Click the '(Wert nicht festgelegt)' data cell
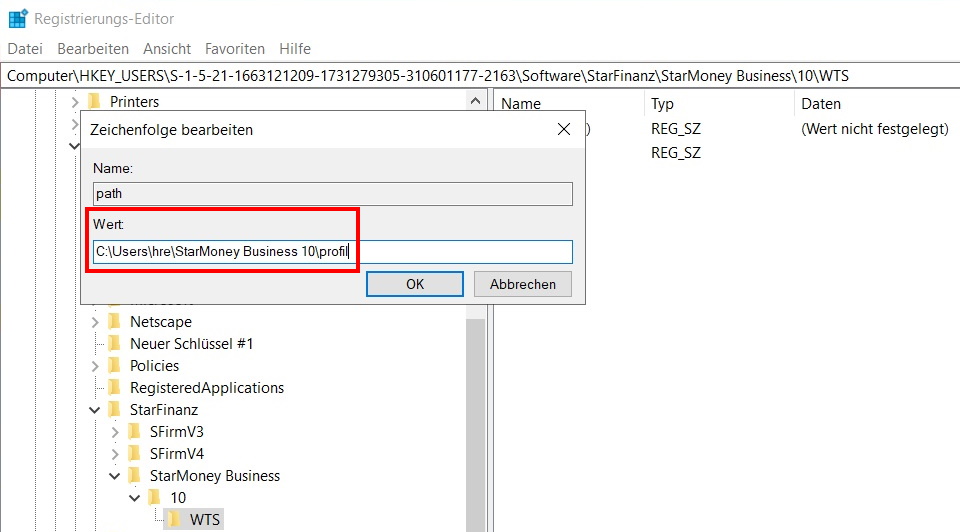The height and width of the screenshot is (532, 960). (x=875, y=129)
